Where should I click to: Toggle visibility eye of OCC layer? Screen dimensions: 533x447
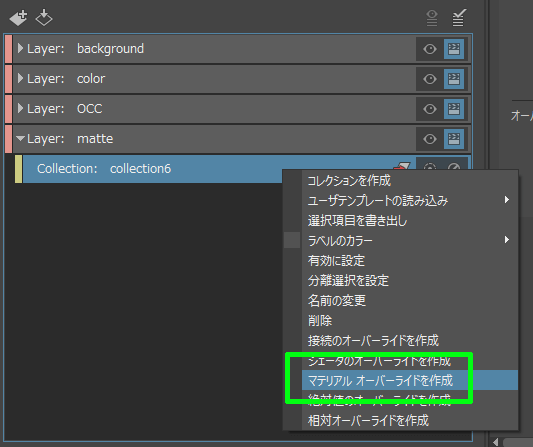click(x=430, y=109)
